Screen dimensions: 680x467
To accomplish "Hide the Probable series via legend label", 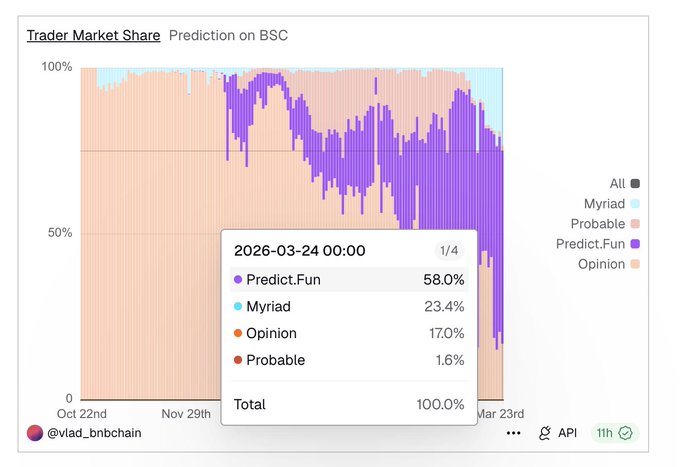I will tap(597, 224).
